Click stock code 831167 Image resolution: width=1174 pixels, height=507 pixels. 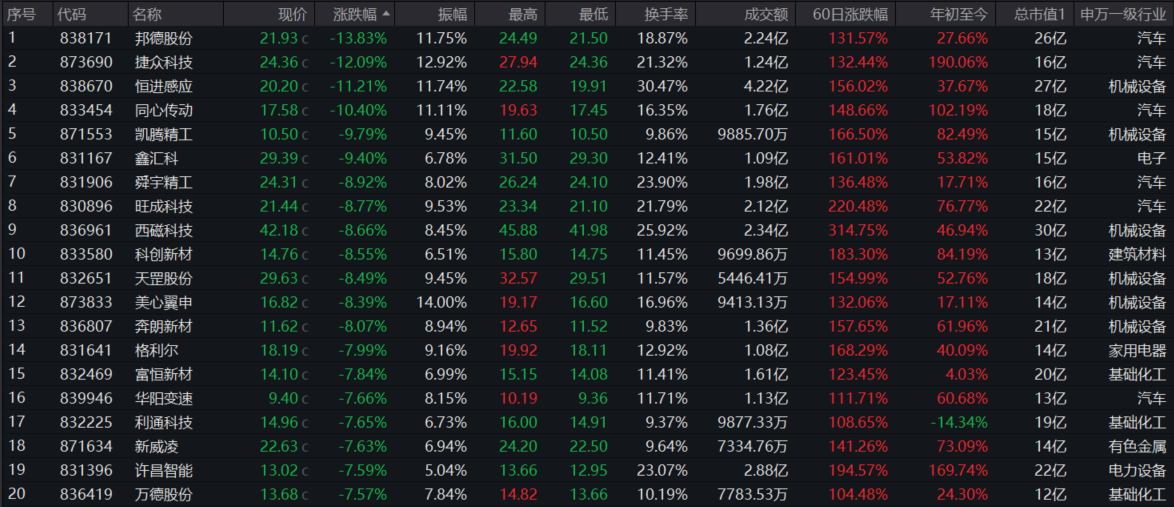coord(86,158)
